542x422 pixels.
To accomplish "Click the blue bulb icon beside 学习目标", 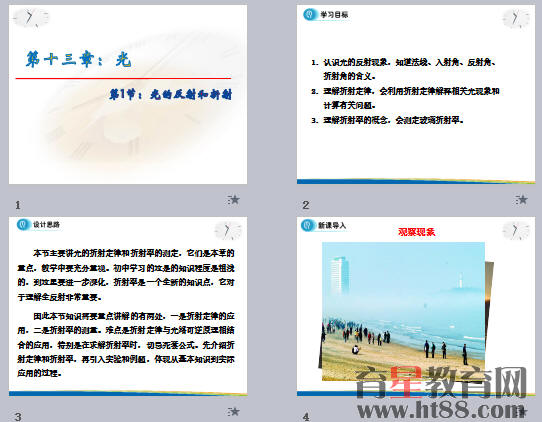I will (x=309, y=15).
